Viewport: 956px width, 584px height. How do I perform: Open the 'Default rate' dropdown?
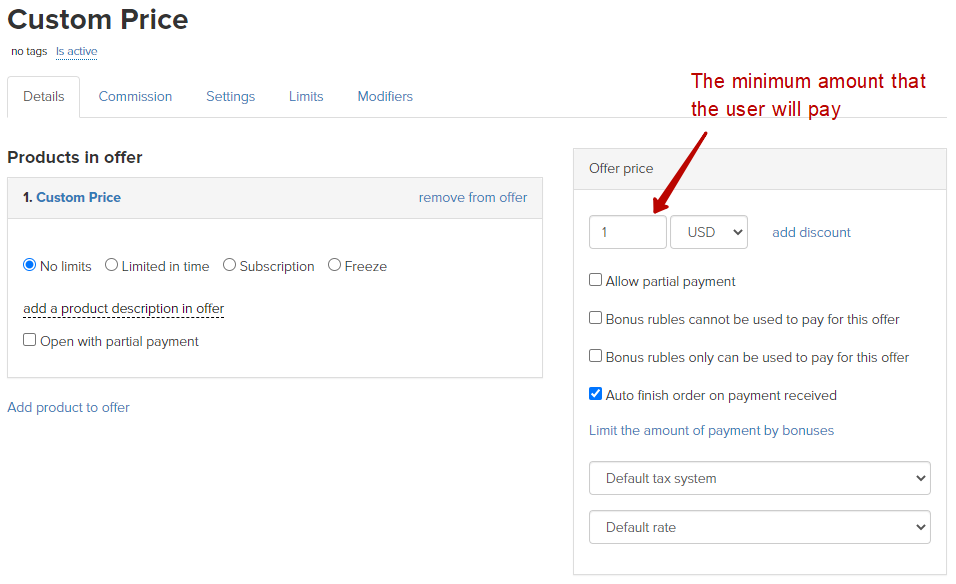tap(760, 527)
